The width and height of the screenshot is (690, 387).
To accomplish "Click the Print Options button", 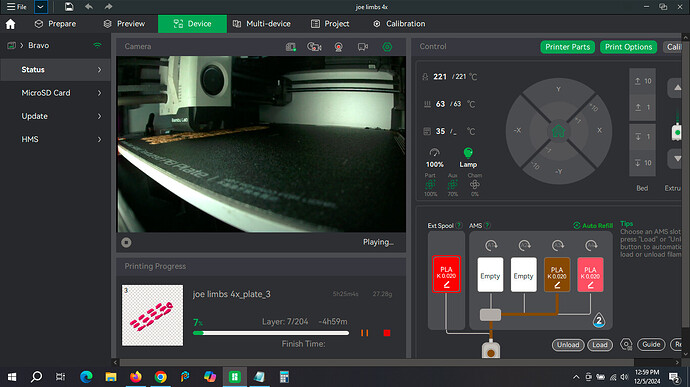I will coord(628,47).
